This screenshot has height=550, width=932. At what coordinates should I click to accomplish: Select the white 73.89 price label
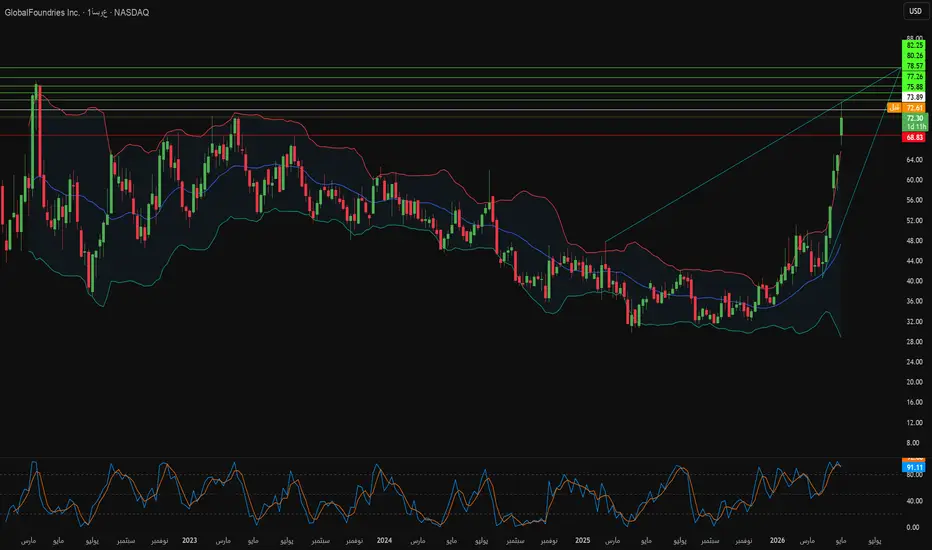pos(914,97)
